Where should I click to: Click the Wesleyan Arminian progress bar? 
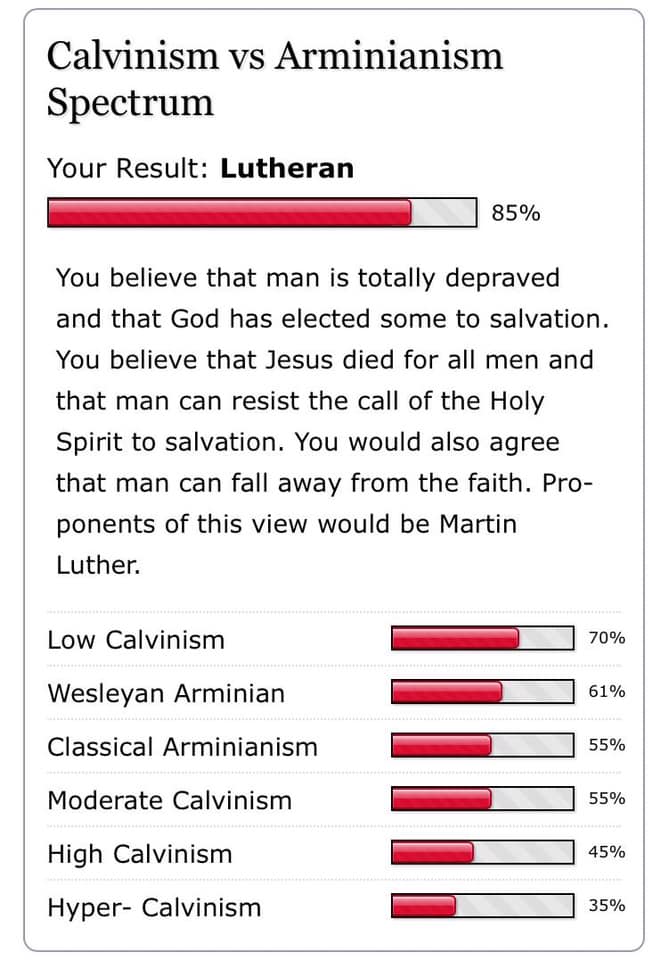click(483, 691)
